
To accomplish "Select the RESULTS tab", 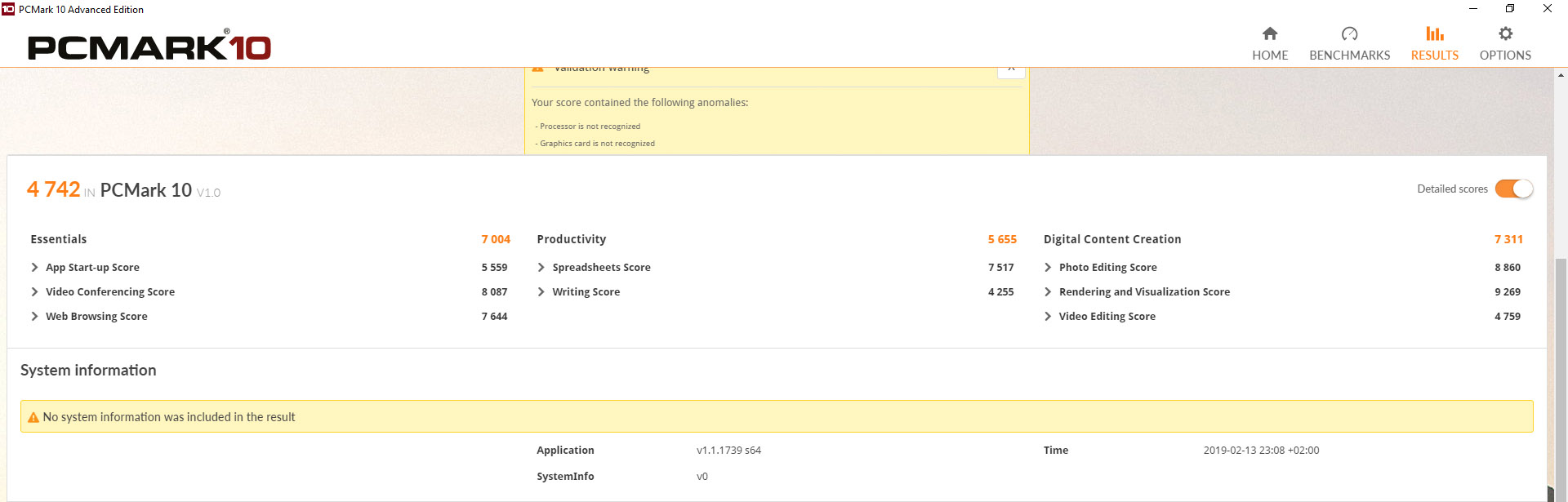I will [x=1435, y=44].
